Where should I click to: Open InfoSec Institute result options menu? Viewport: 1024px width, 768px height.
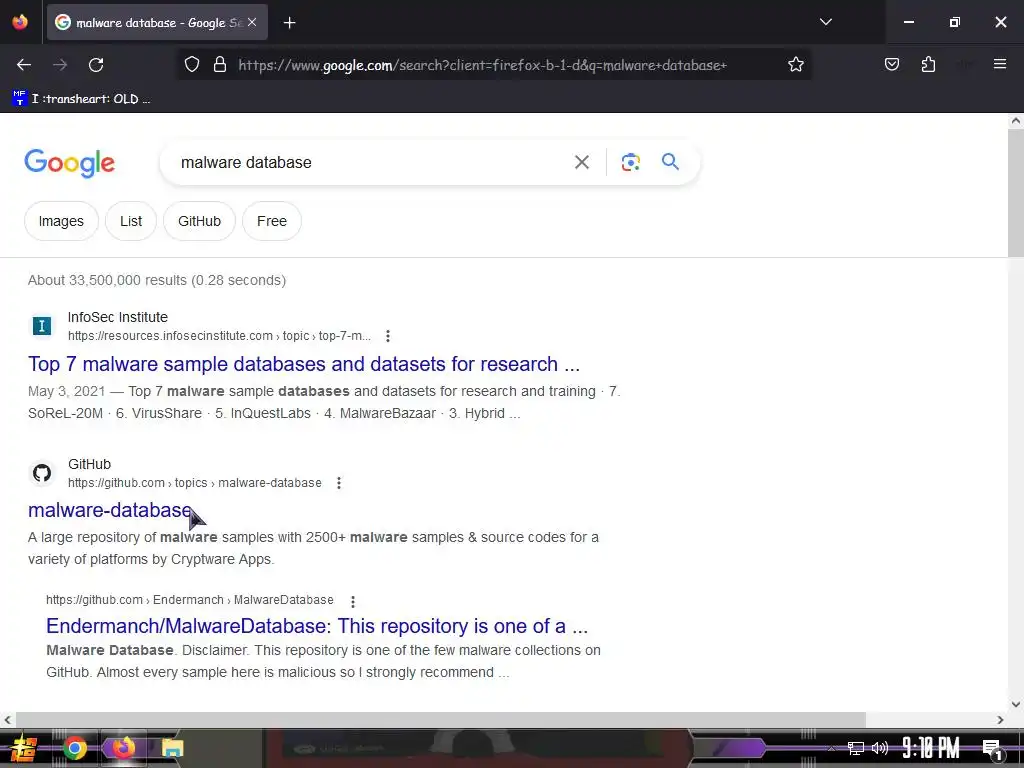click(388, 336)
